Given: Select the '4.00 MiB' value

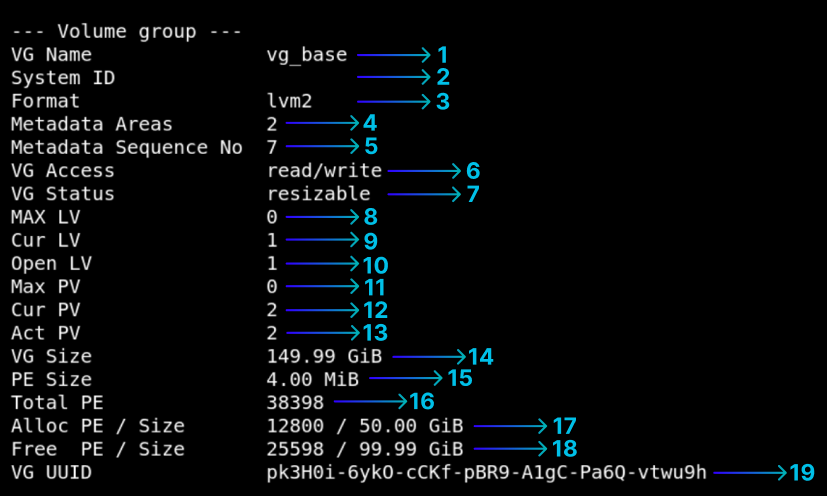Looking at the screenshot, I should click(x=312, y=379).
